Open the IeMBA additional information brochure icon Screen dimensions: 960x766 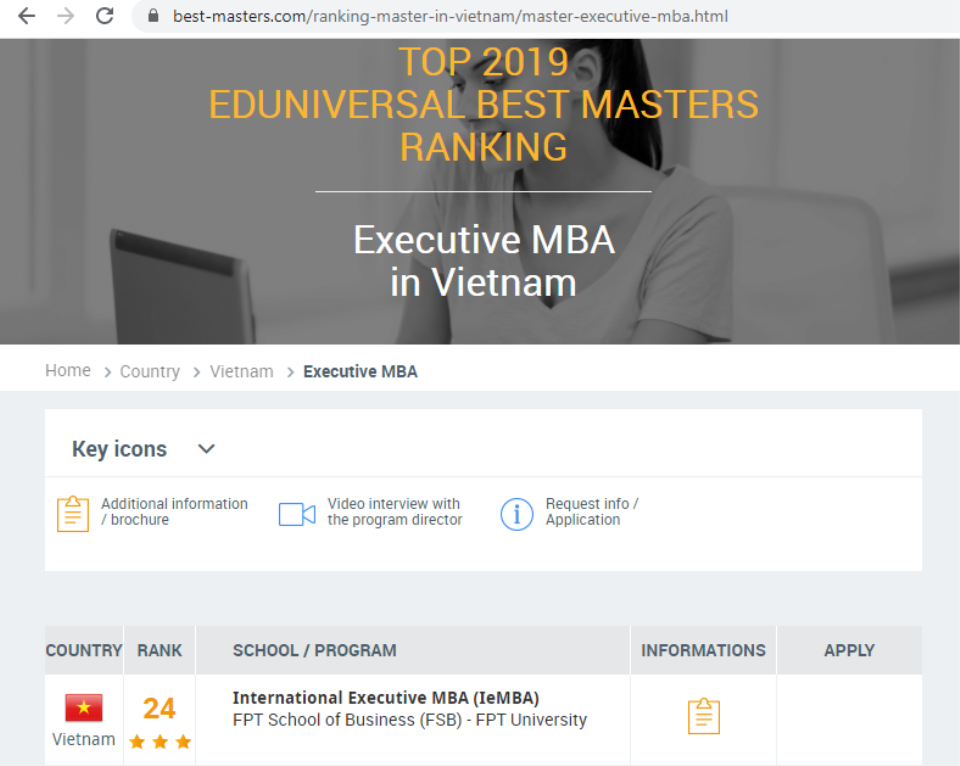click(x=703, y=716)
